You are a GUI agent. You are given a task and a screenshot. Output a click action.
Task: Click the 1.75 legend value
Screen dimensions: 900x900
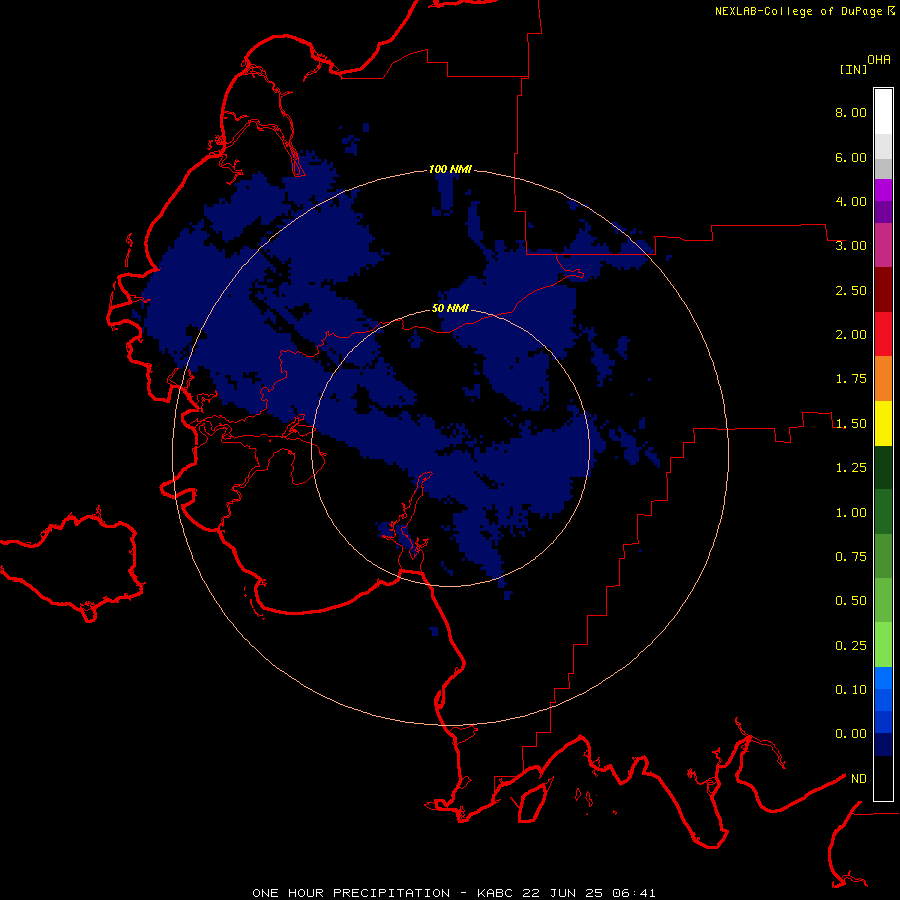851,379
